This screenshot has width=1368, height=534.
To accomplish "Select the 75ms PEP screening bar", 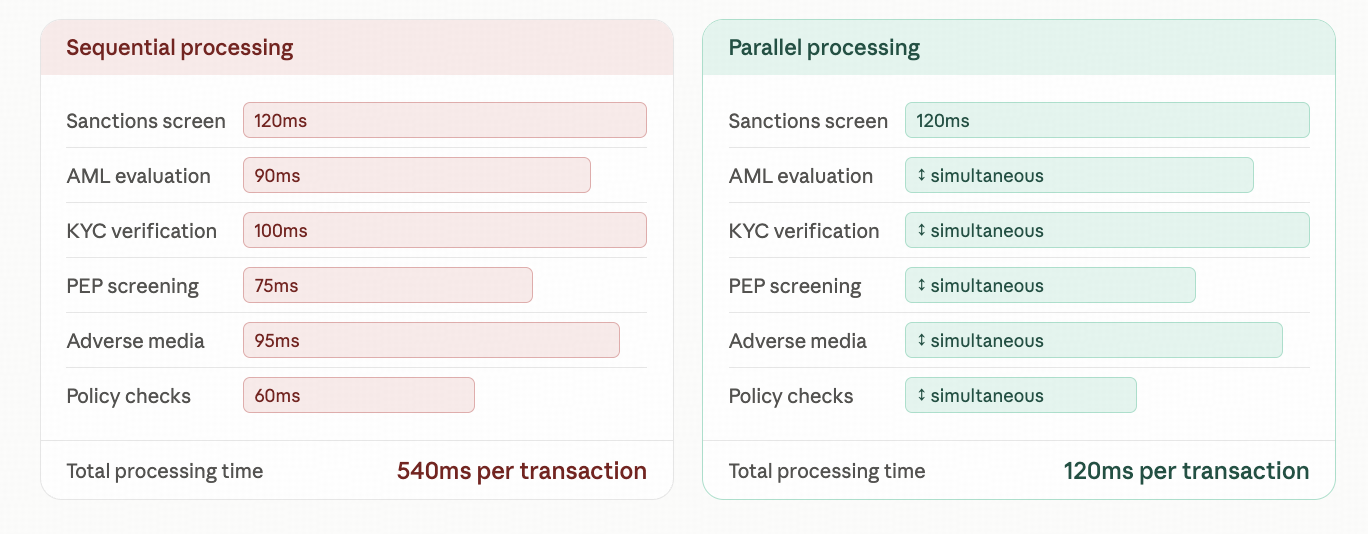I will (x=388, y=285).
